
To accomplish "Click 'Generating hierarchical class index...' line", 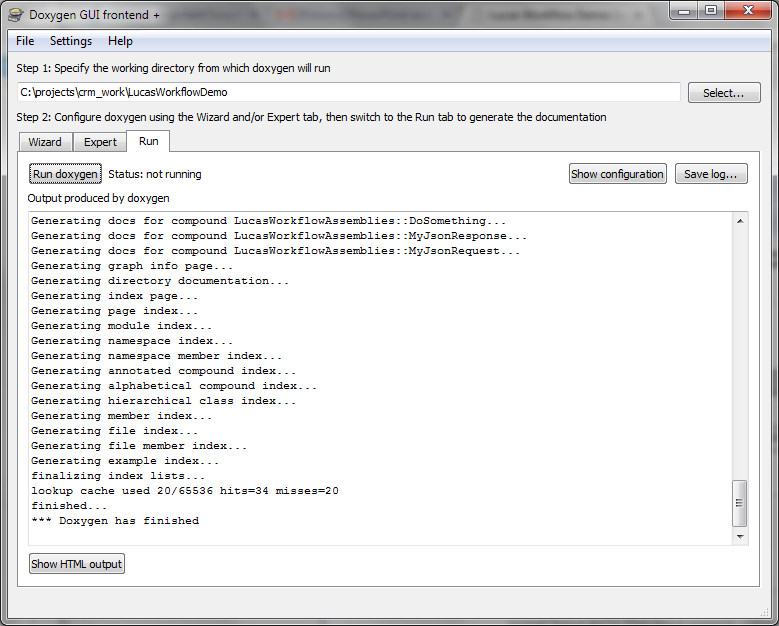I will [x=163, y=401].
